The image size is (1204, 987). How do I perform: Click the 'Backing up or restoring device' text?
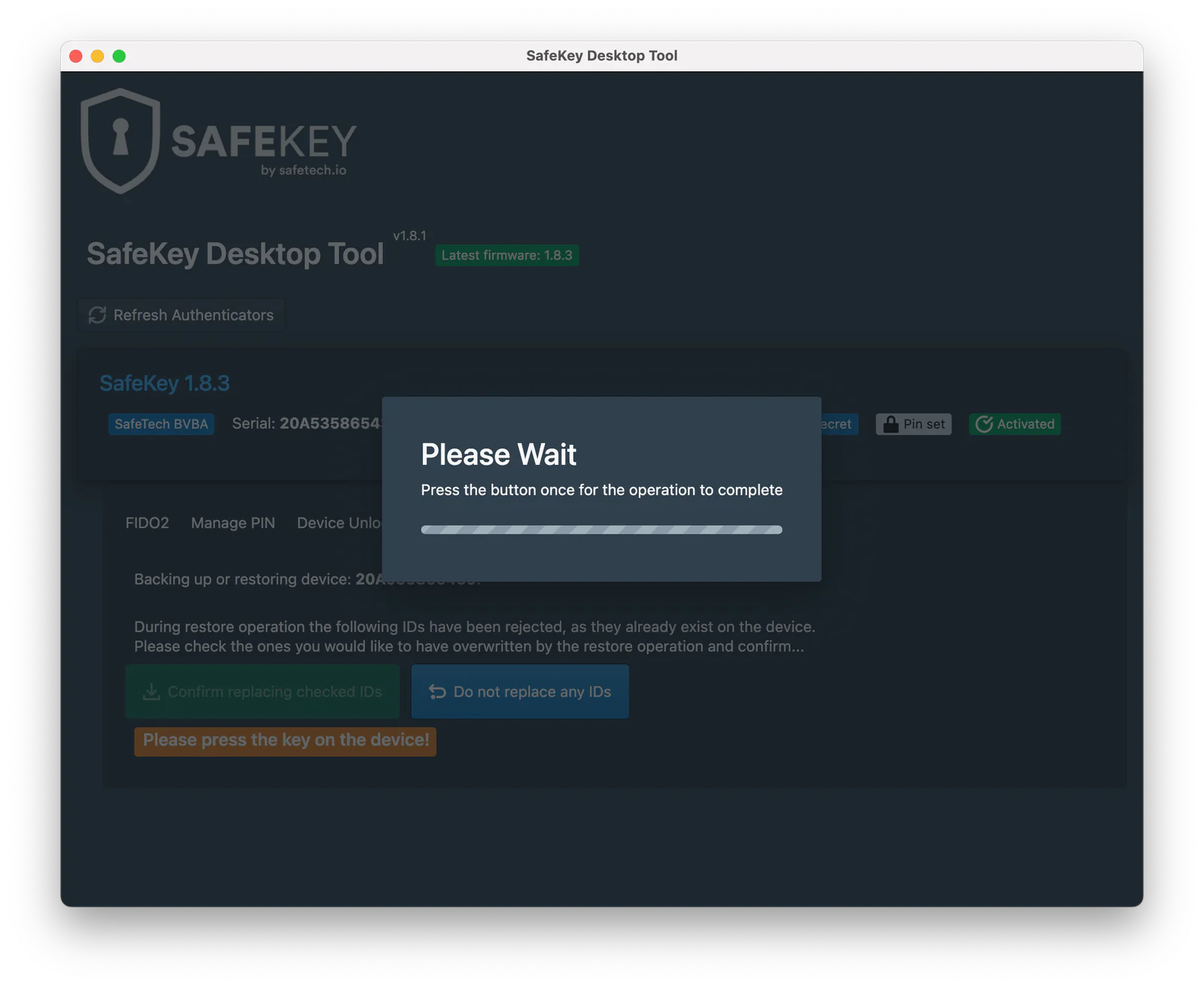pos(243,579)
